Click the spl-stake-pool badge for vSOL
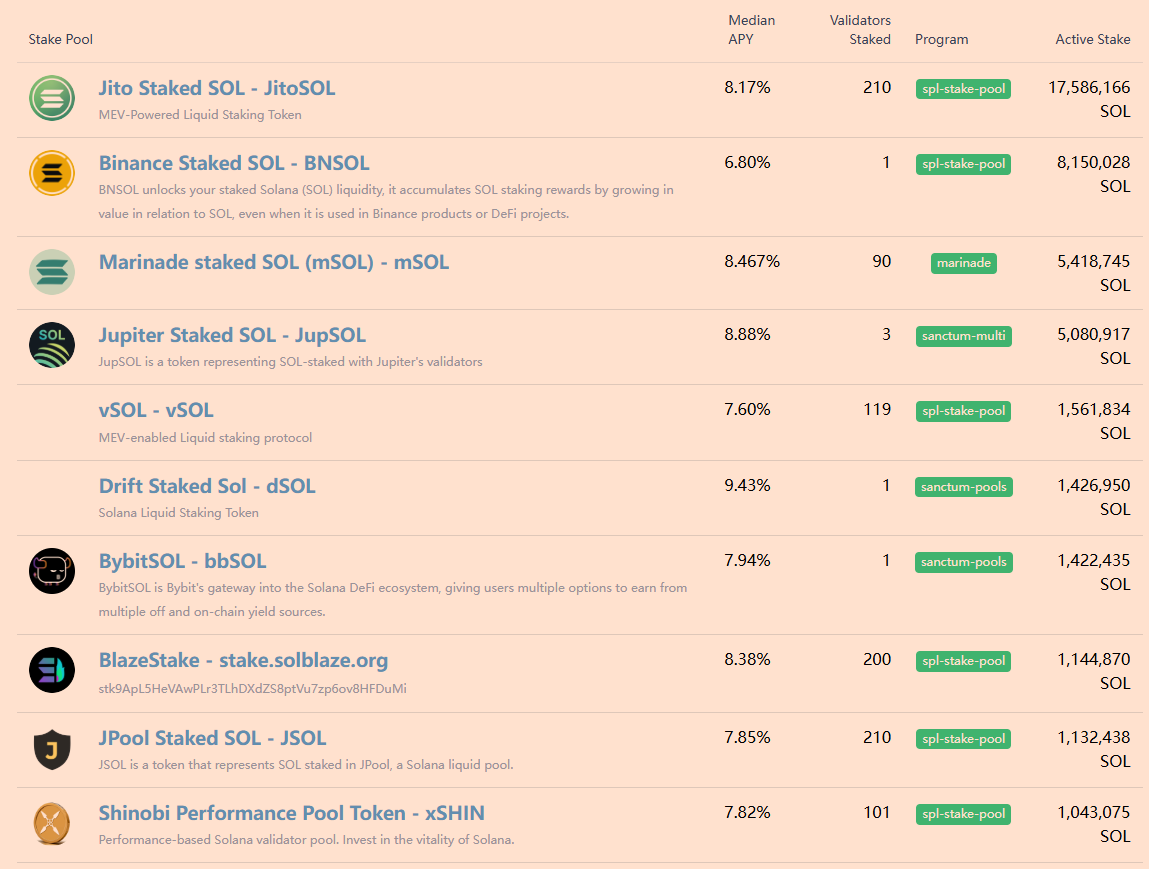The width and height of the screenshot is (1149, 869). [x=964, y=411]
